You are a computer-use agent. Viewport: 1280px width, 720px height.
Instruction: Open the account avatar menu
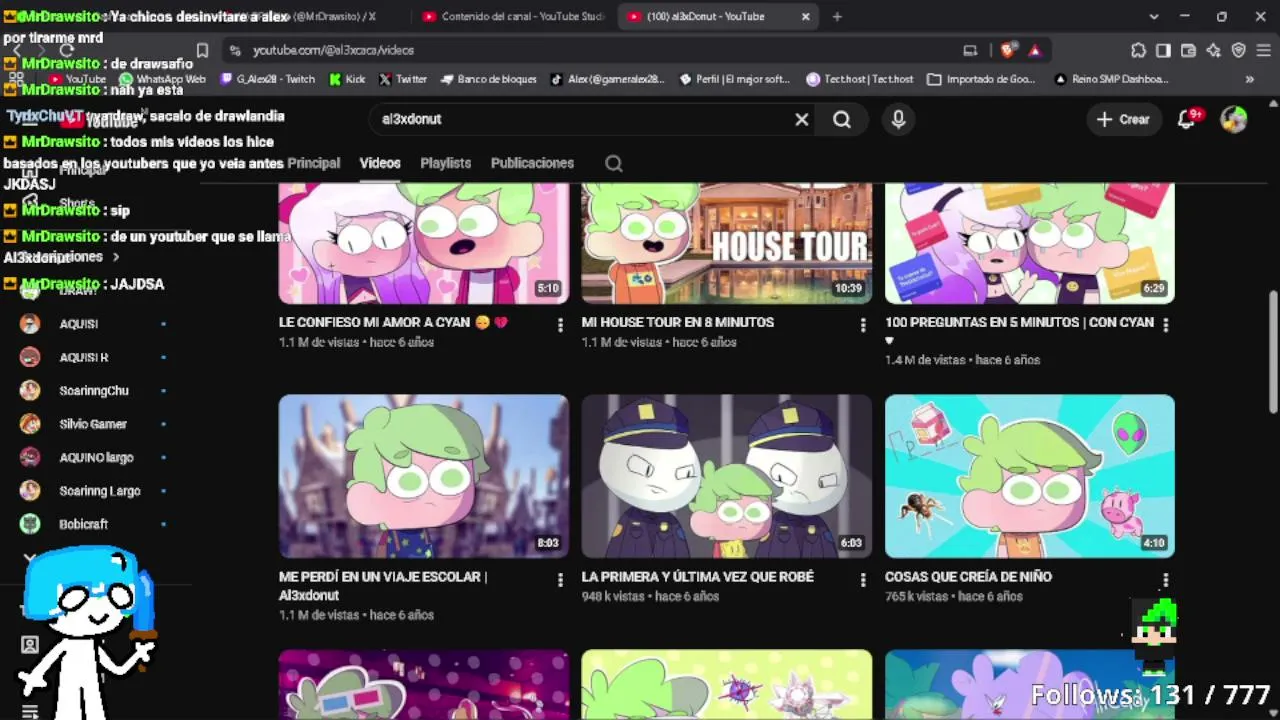coord(1234,119)
